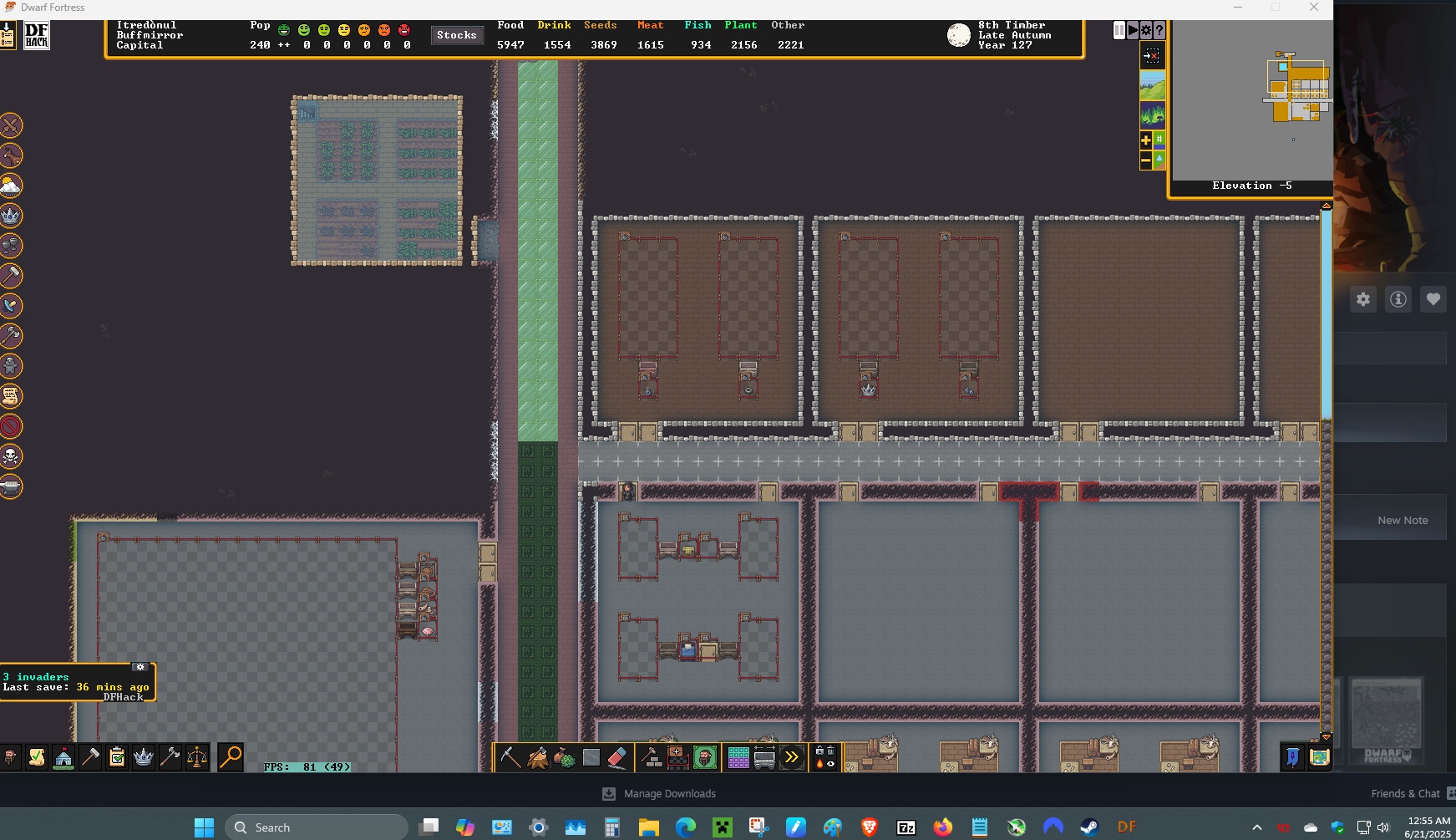1456x840 pixels.
Task: Open the hammer alert icon in left sidebar
Action: pyautogui.click(x=10, y=276)
